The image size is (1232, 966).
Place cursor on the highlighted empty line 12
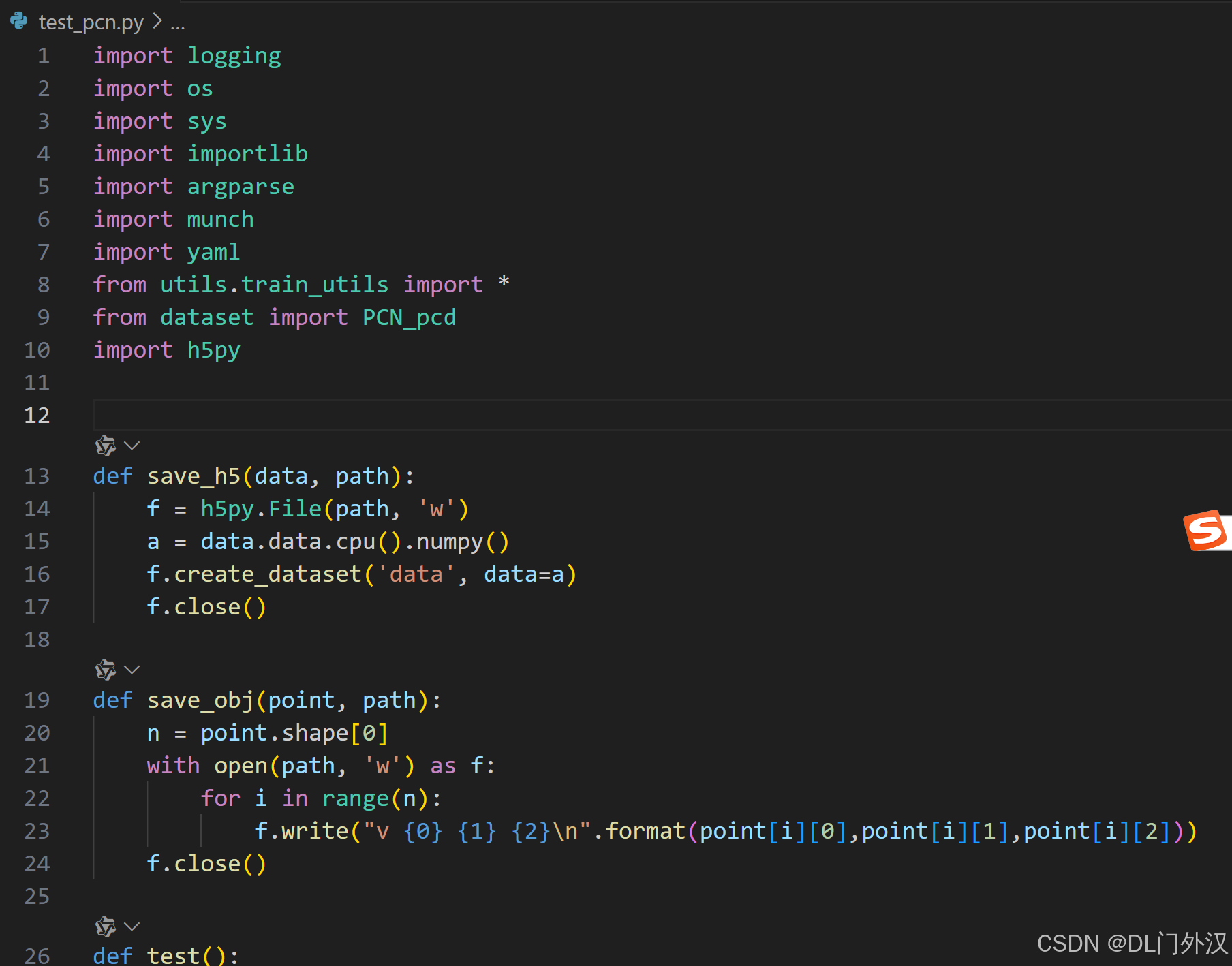(x=273, y=415)
